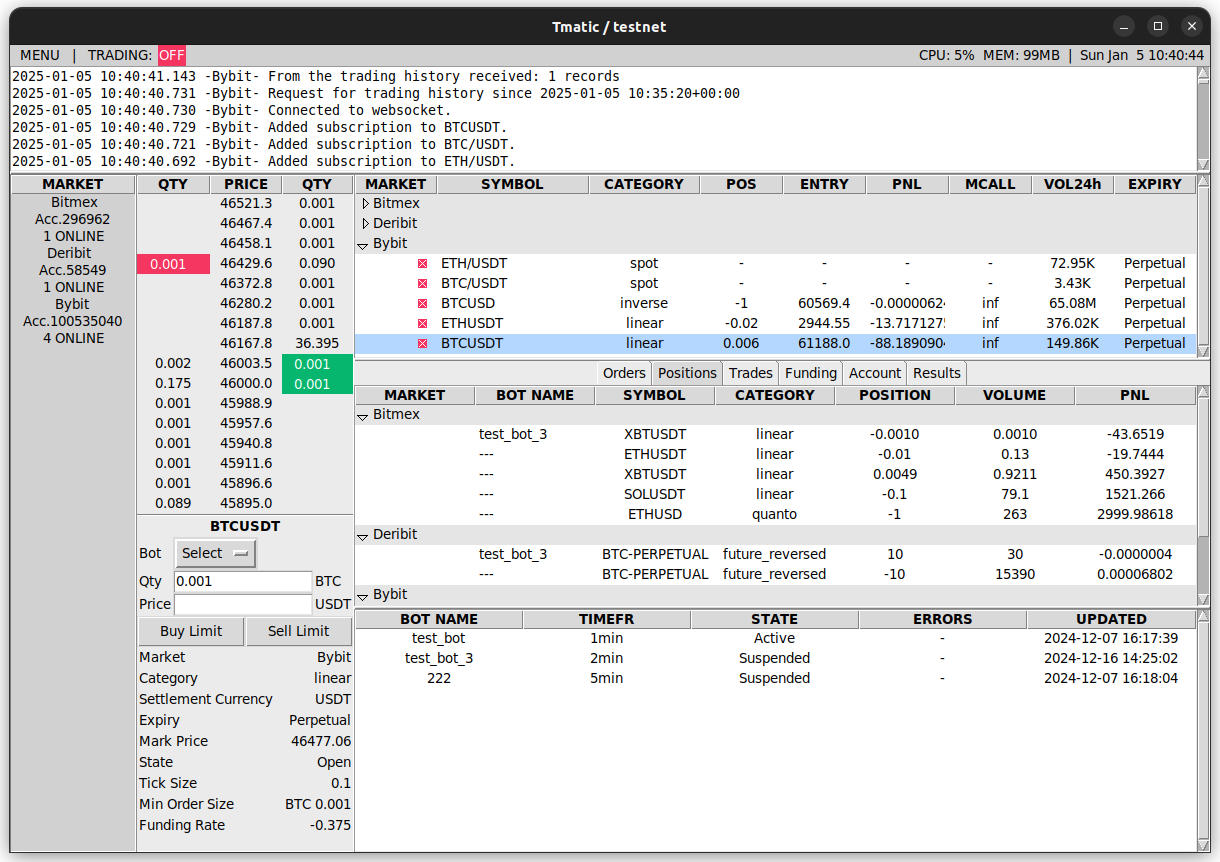Click the red icon beside BTC/USDT
Screen dimensions: 1220x862
[422, 284]
